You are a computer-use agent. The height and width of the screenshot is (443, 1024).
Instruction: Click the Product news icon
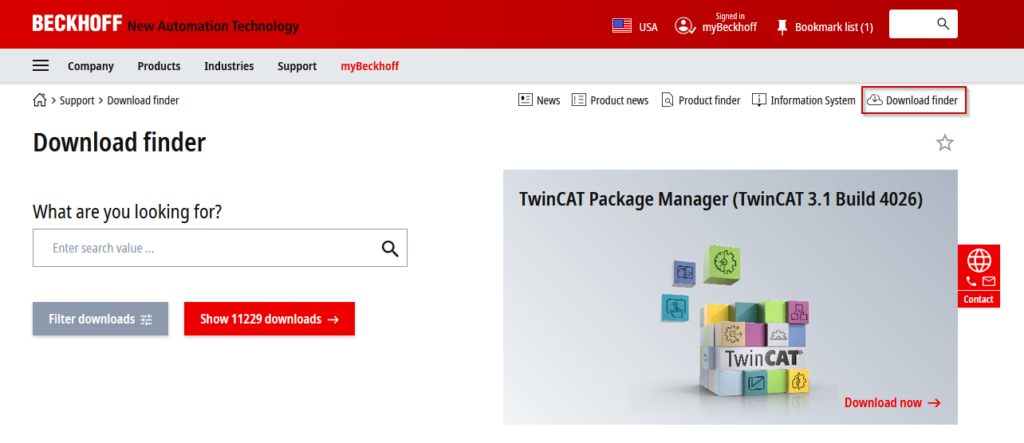579,100
